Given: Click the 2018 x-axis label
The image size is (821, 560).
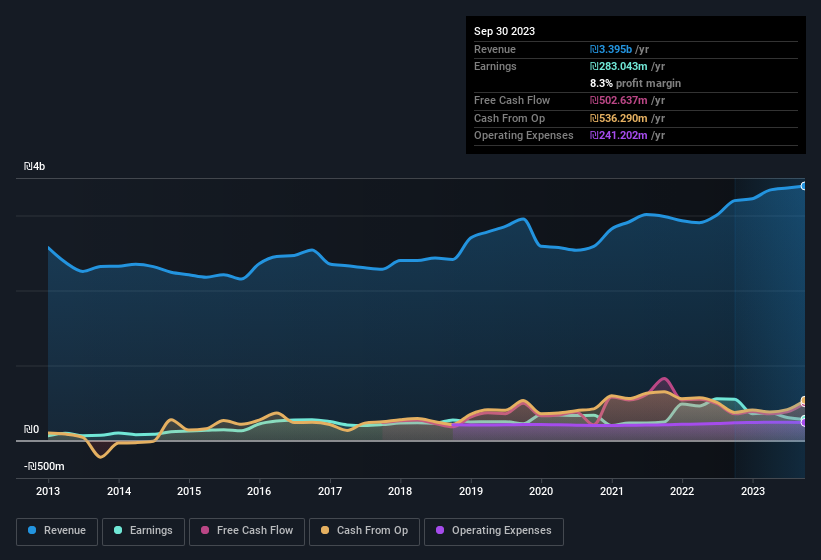Looking at the screenshot, I should 400,491.
